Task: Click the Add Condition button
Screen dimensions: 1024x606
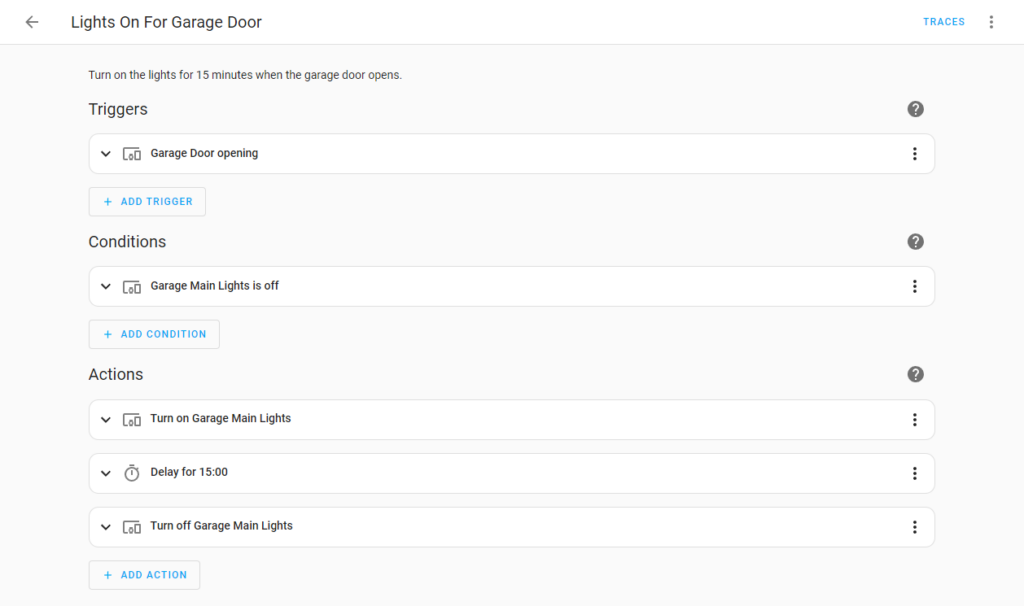Action: click(154, 334)
